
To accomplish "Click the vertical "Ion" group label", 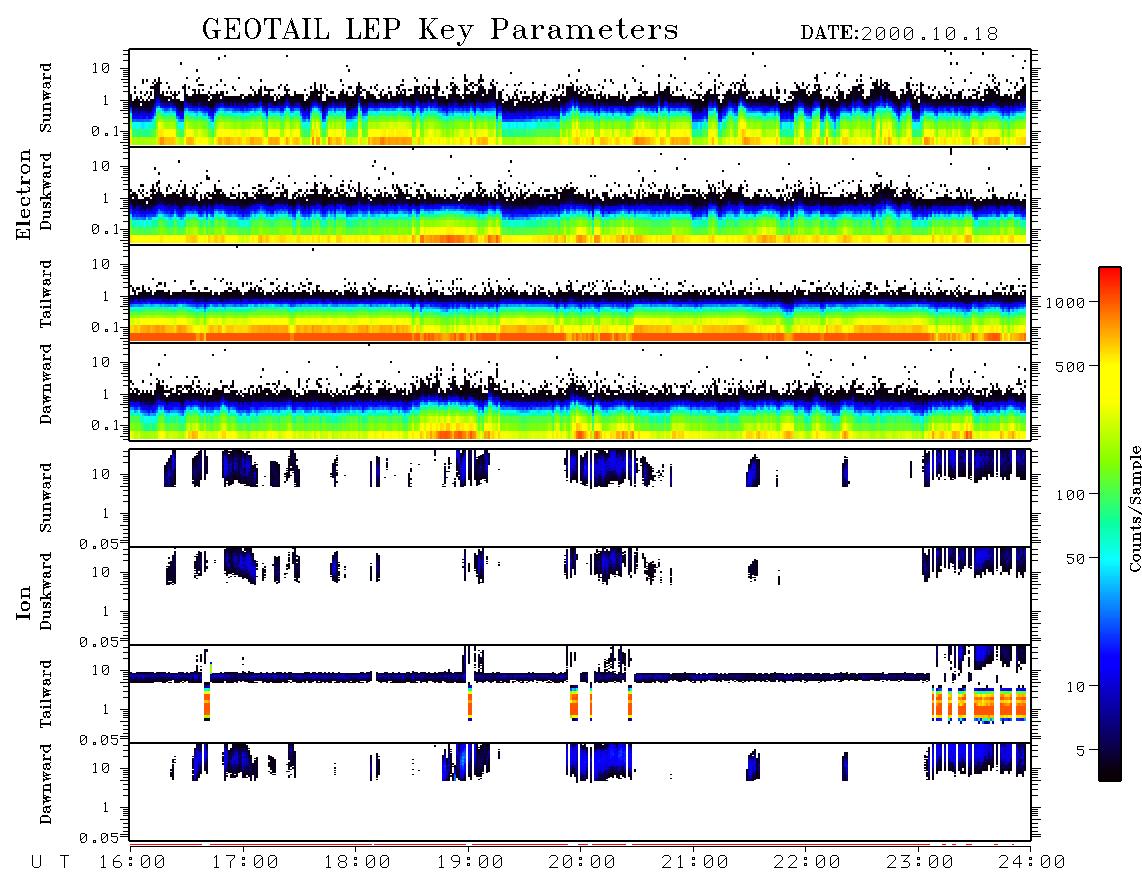I will 23,602.
